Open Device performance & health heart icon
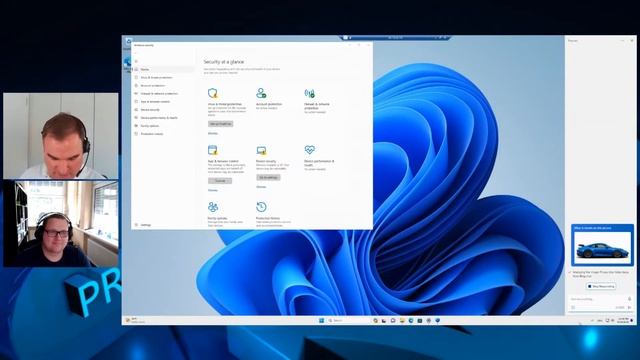640x360 pixels. (x=310, y=150)
